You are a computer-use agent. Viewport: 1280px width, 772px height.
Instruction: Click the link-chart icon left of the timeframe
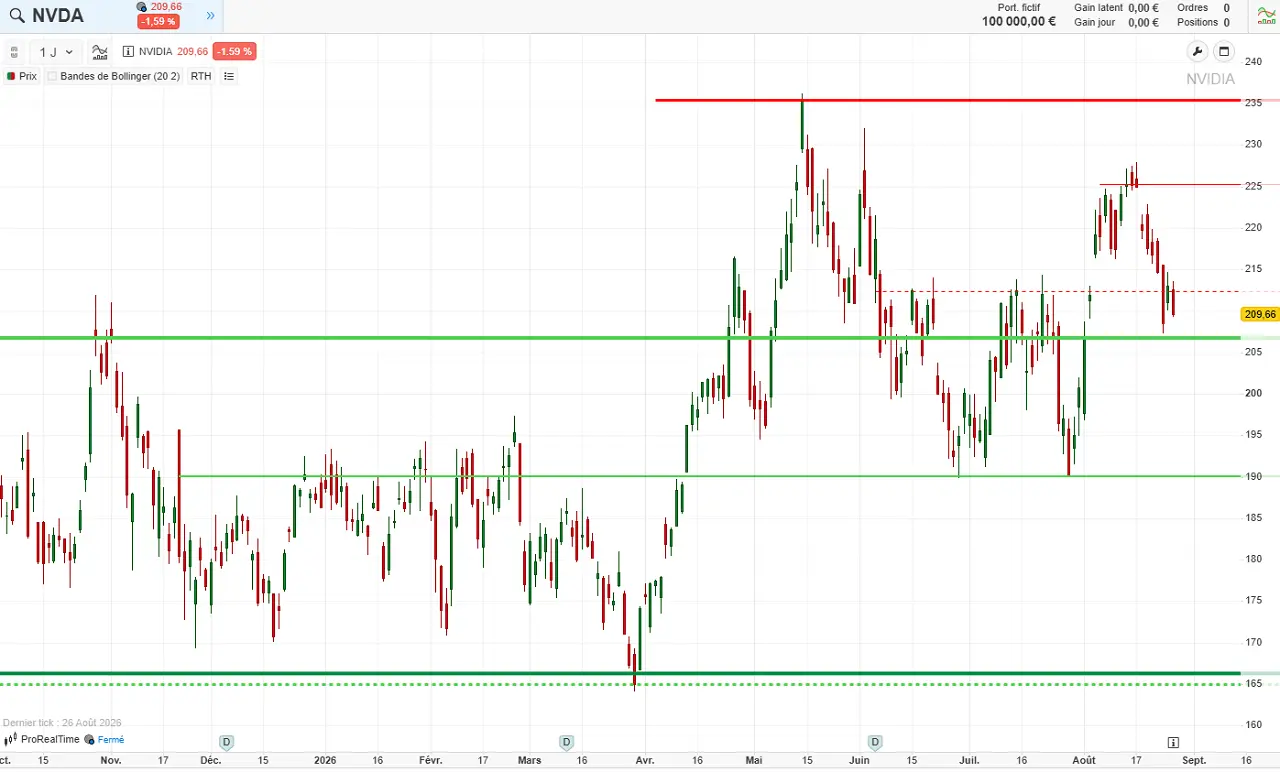pyautogui.click(x=14, y=52)
